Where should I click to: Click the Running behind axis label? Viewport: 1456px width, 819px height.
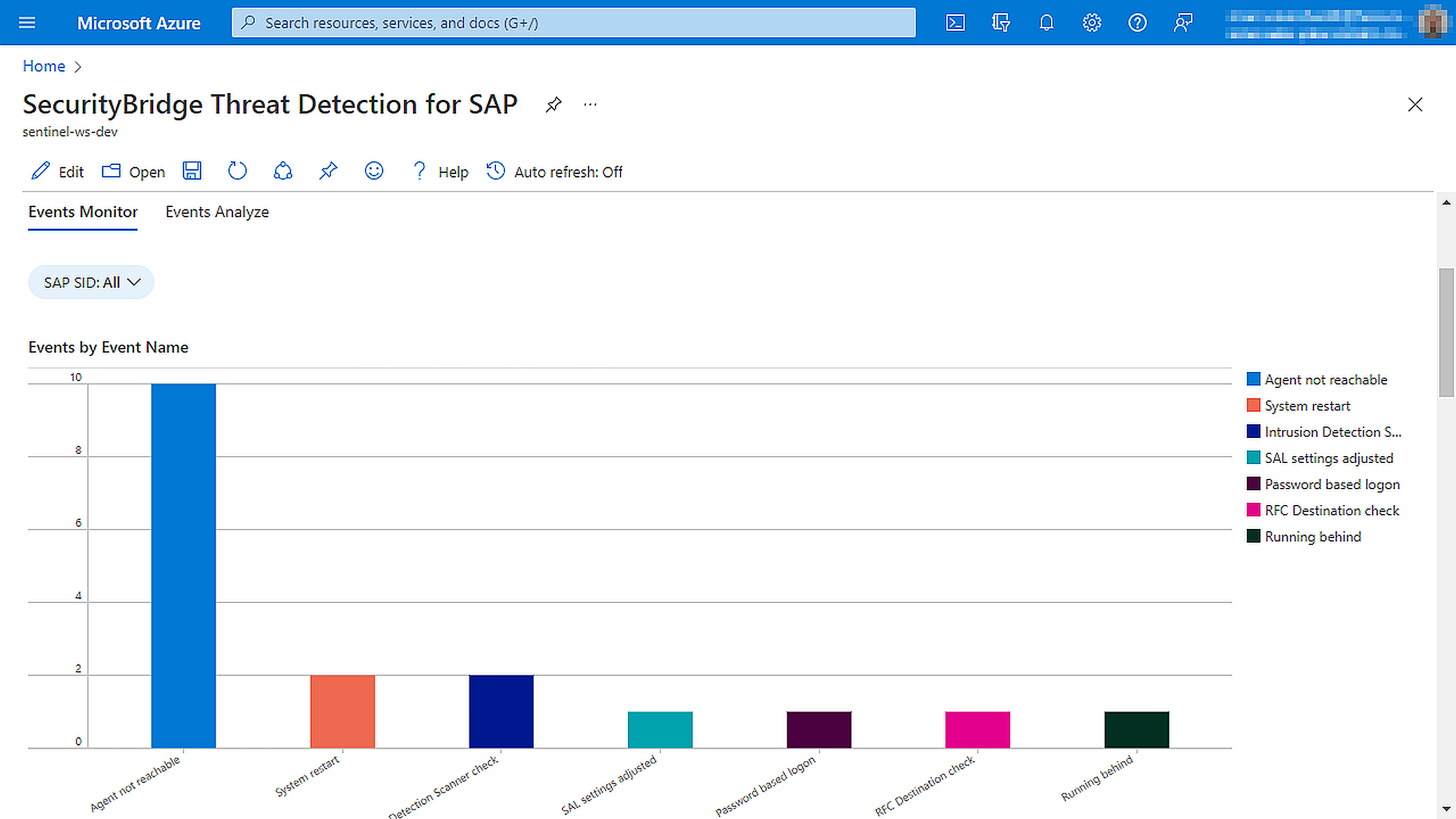point(1097,778)
